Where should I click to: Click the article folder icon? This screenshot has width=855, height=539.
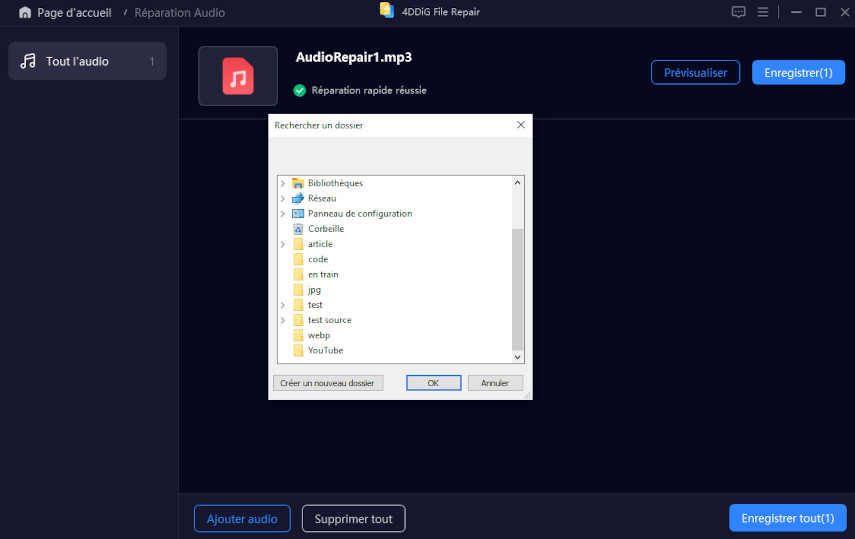298,244
